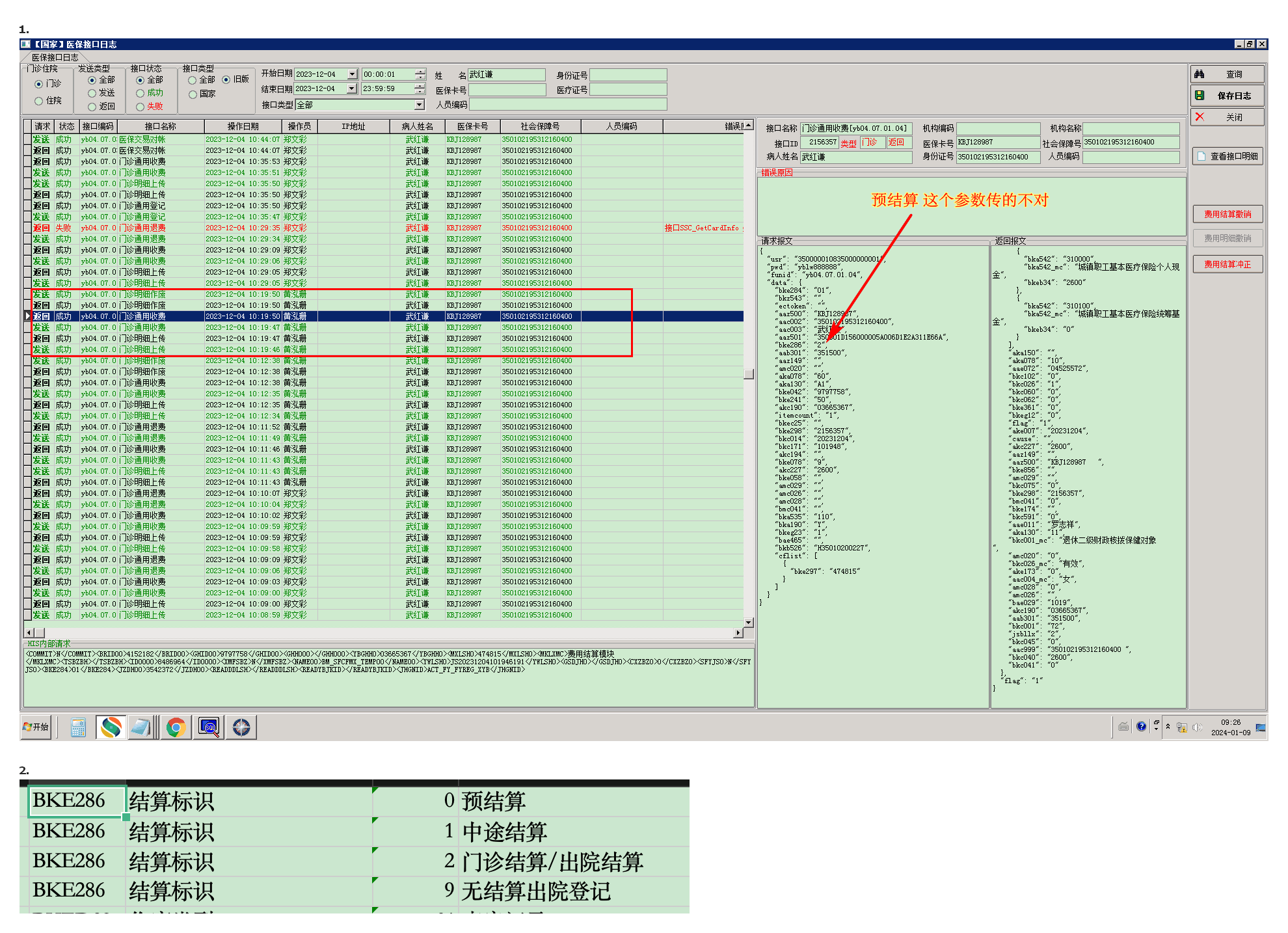Click the 姓名 input field with 武红谦

point(506,75)
